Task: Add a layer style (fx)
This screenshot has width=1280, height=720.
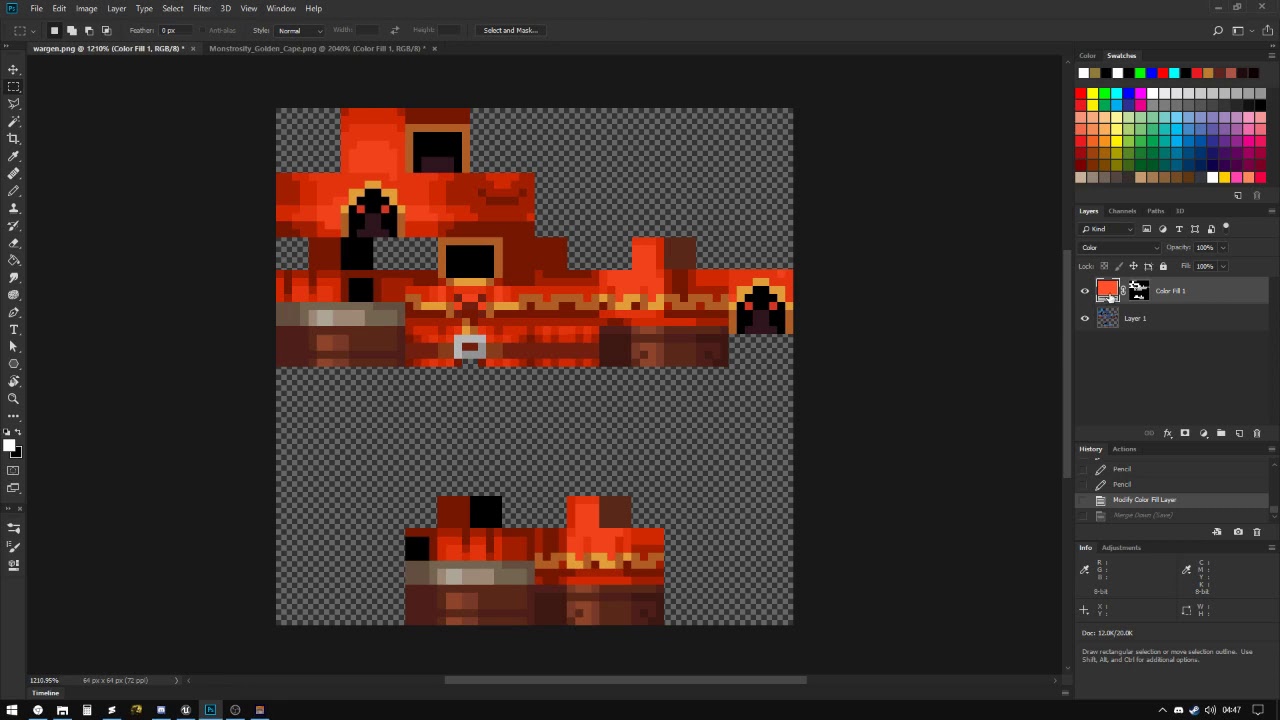Action: tap(1167, 433)
